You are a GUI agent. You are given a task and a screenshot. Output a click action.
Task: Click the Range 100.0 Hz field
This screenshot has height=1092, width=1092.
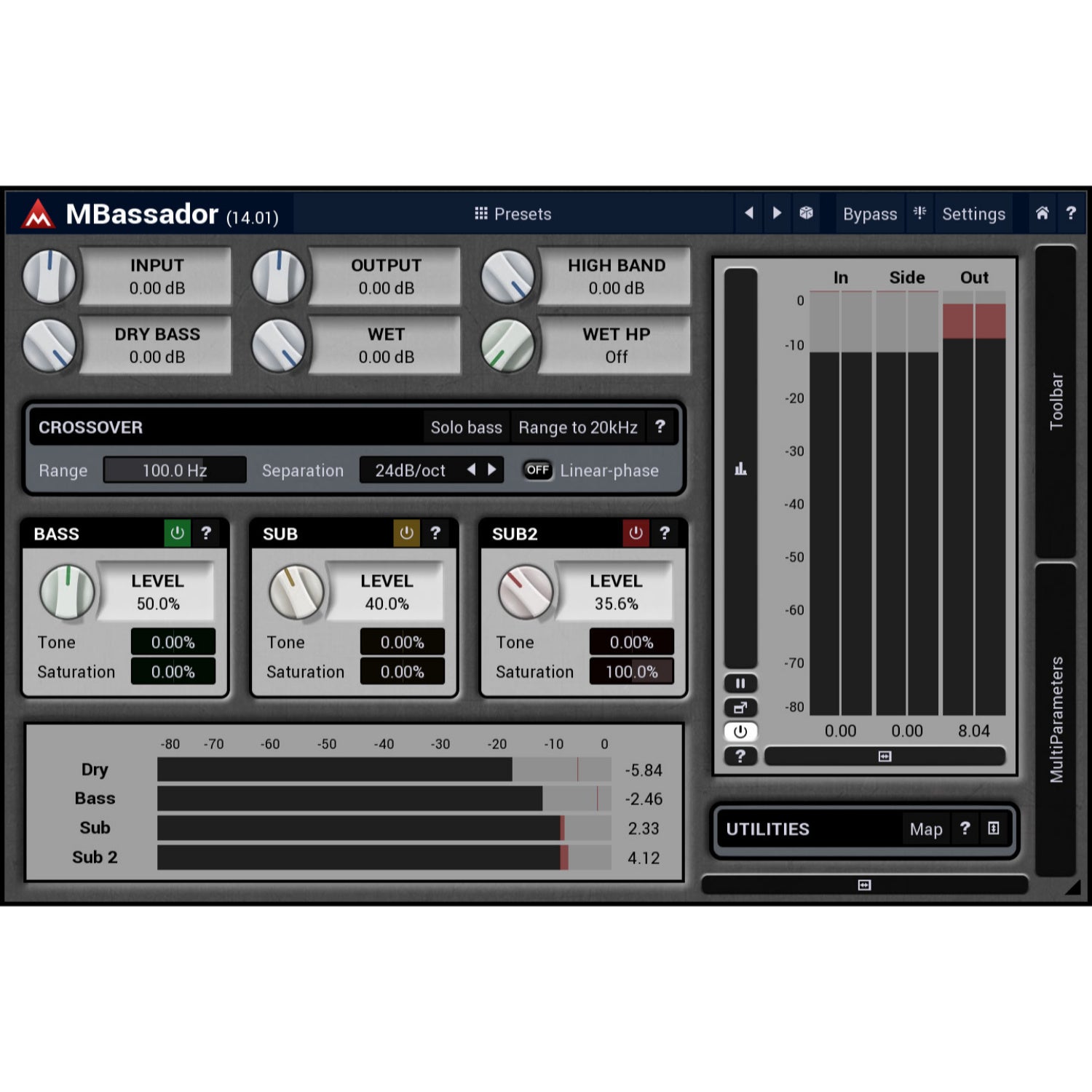[x=175, y=470]
